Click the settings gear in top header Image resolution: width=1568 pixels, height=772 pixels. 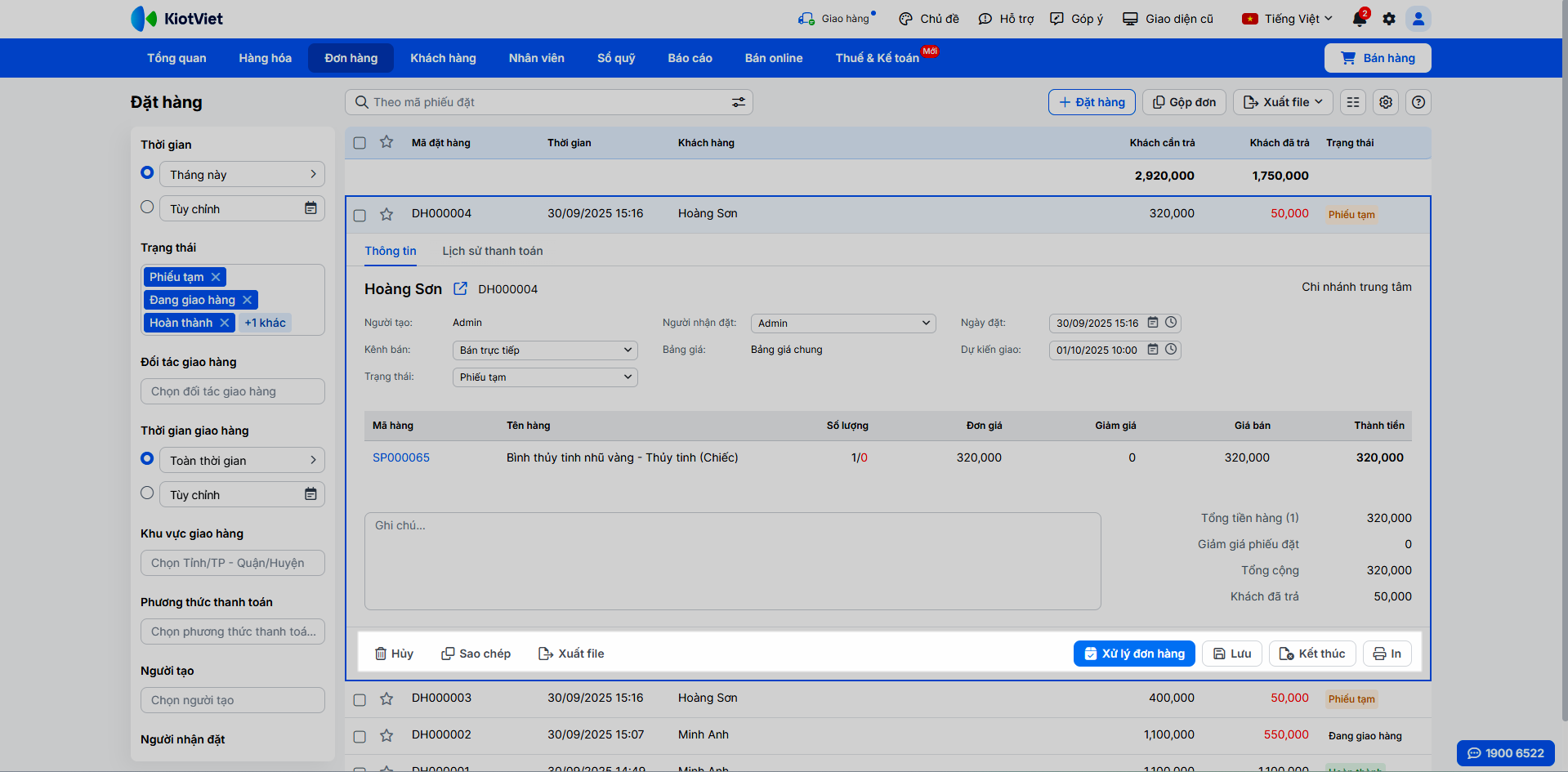1389,19
